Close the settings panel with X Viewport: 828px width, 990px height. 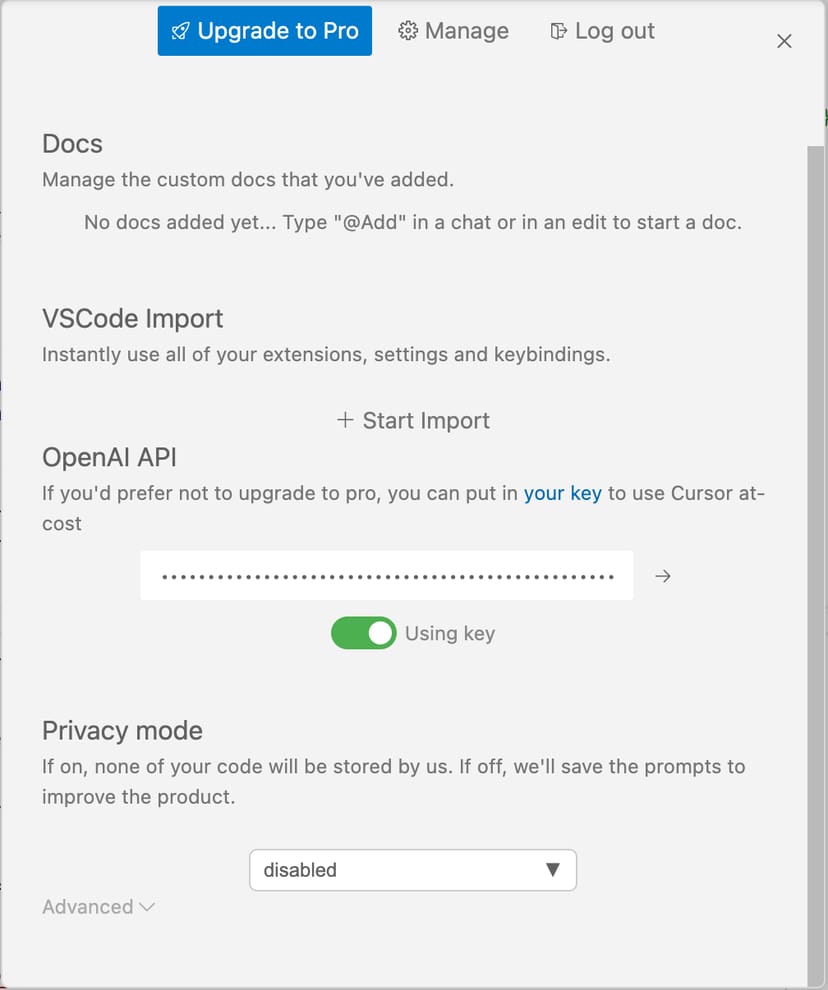click(x=785, y=41)
